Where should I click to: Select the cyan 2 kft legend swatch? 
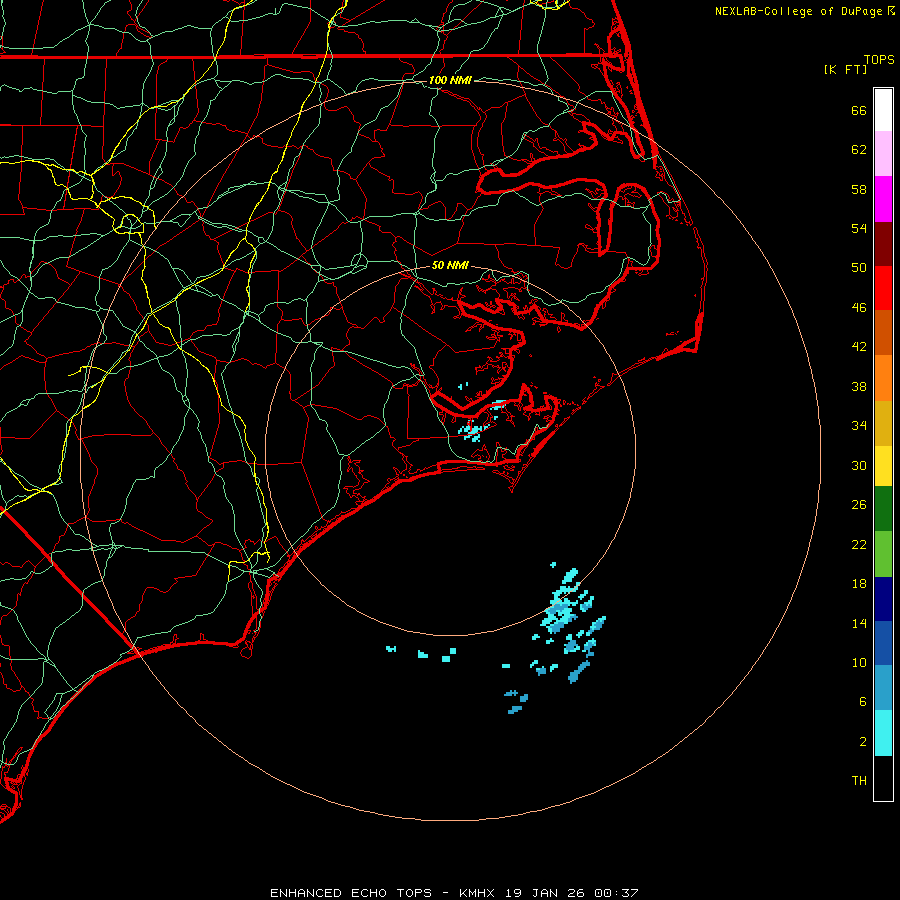pyautogui.click(x=883, y=733)
